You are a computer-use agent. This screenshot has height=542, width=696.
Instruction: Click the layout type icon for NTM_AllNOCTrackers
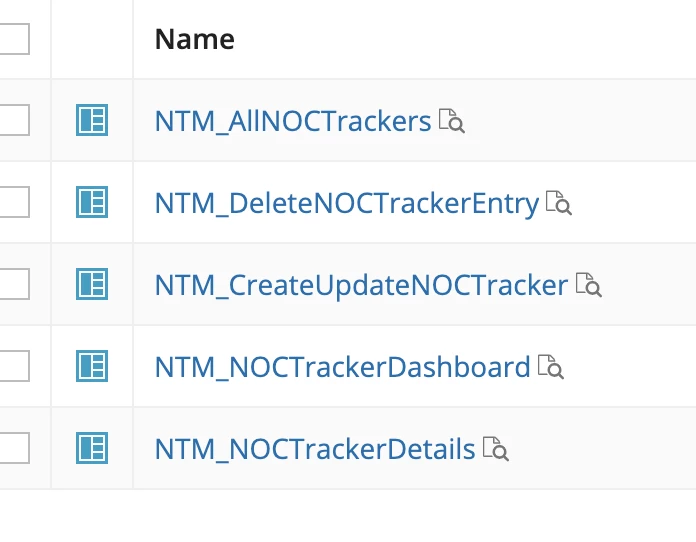pyautogui.click(x=92, y=120)
